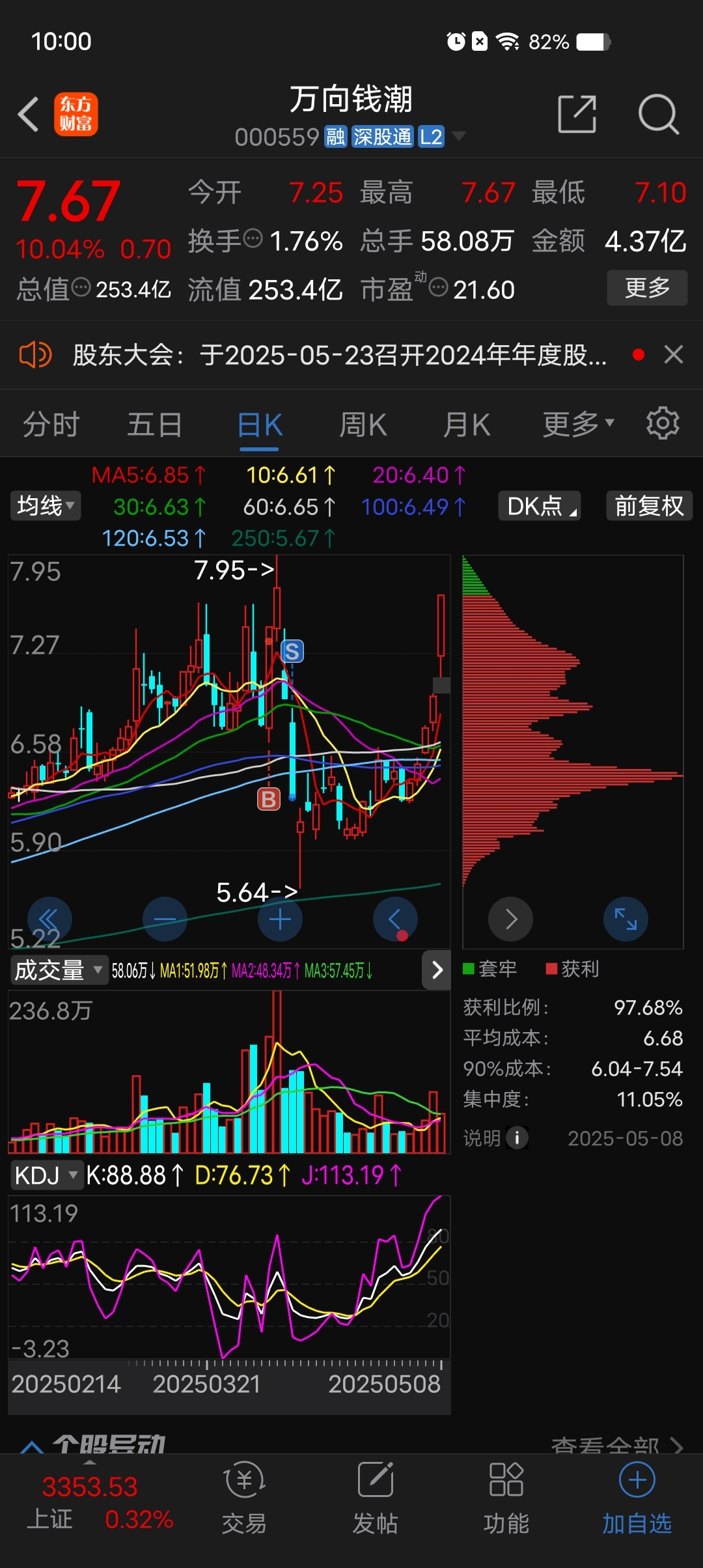Tap the 获利比例 97.68% value
Screen dimensions: 703x1568
pyautogui.click(x=648, y=1007)
